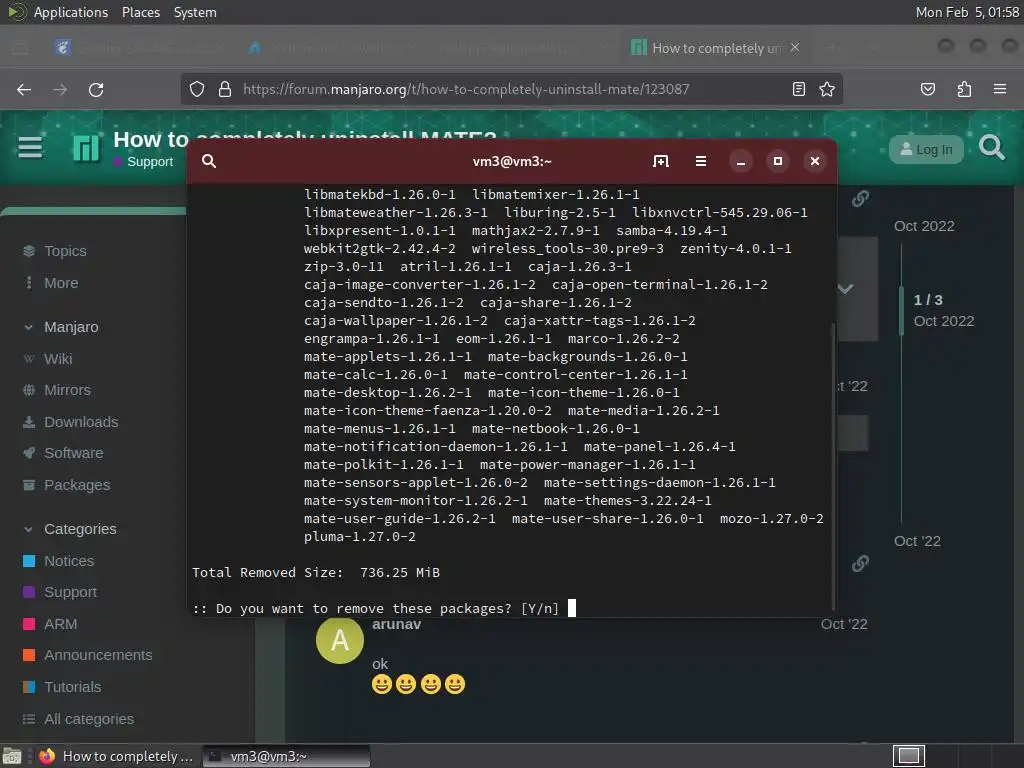Open All categories list
The width and height of the screenshot is (1024, 768).
[x=89, y=719]
